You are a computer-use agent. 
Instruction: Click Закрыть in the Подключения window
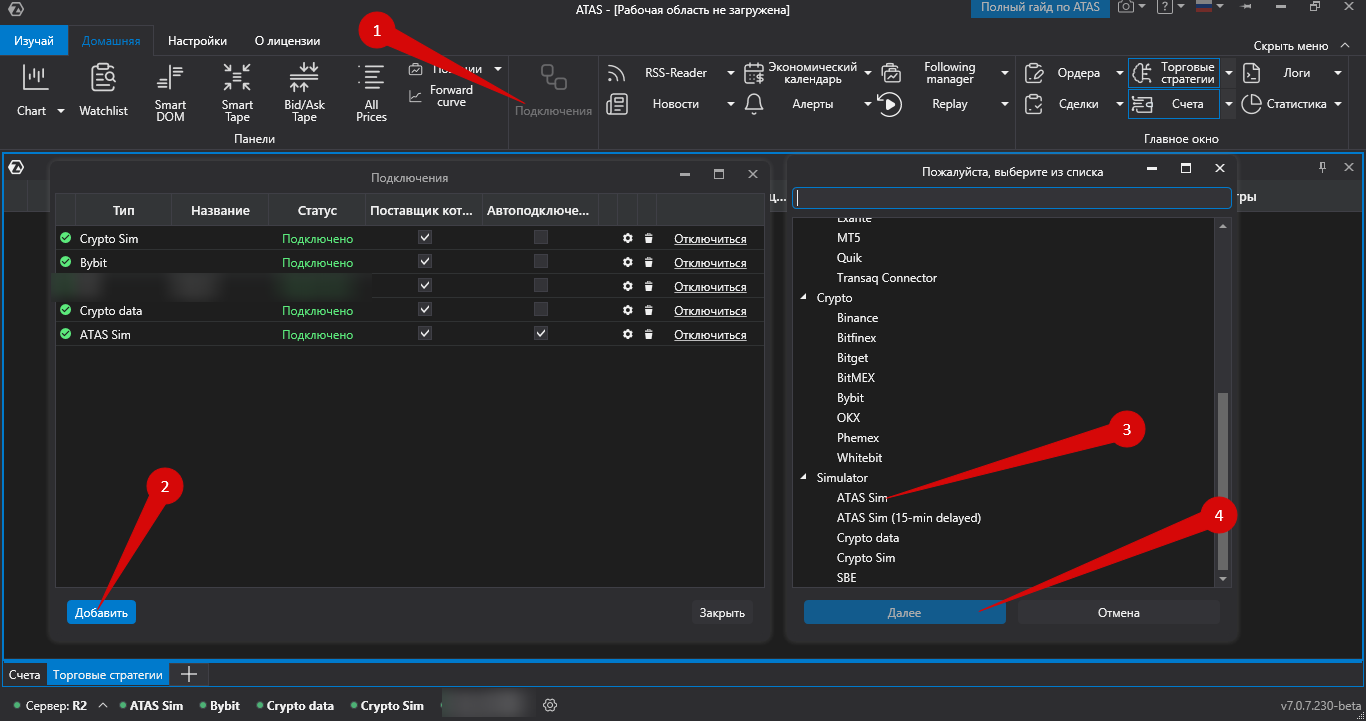coord(722,612)
